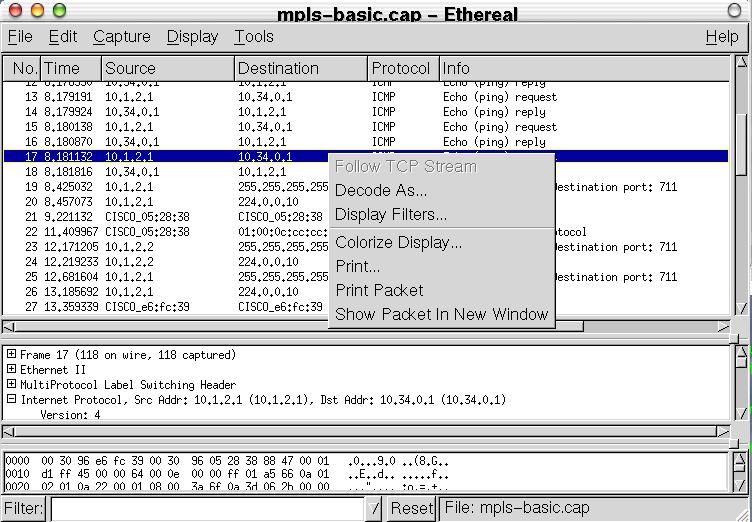Click the title bar toolbar toggle button

pyautogui.click(x=734, y=10)
